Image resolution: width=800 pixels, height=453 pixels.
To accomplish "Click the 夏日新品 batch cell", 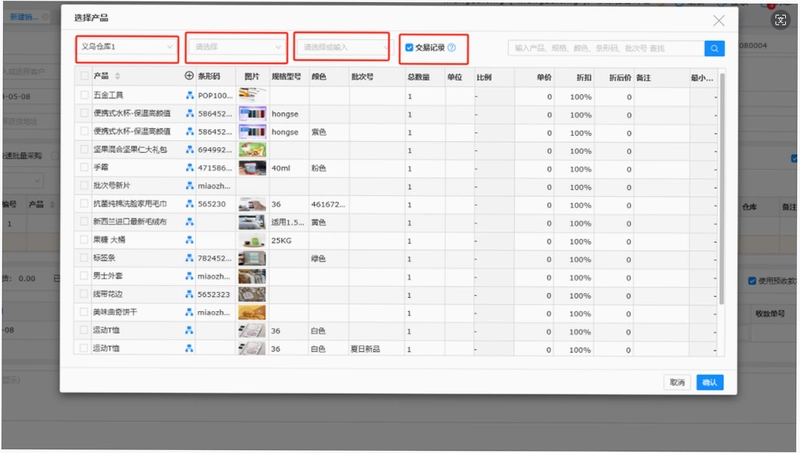I will click(365, 349).
